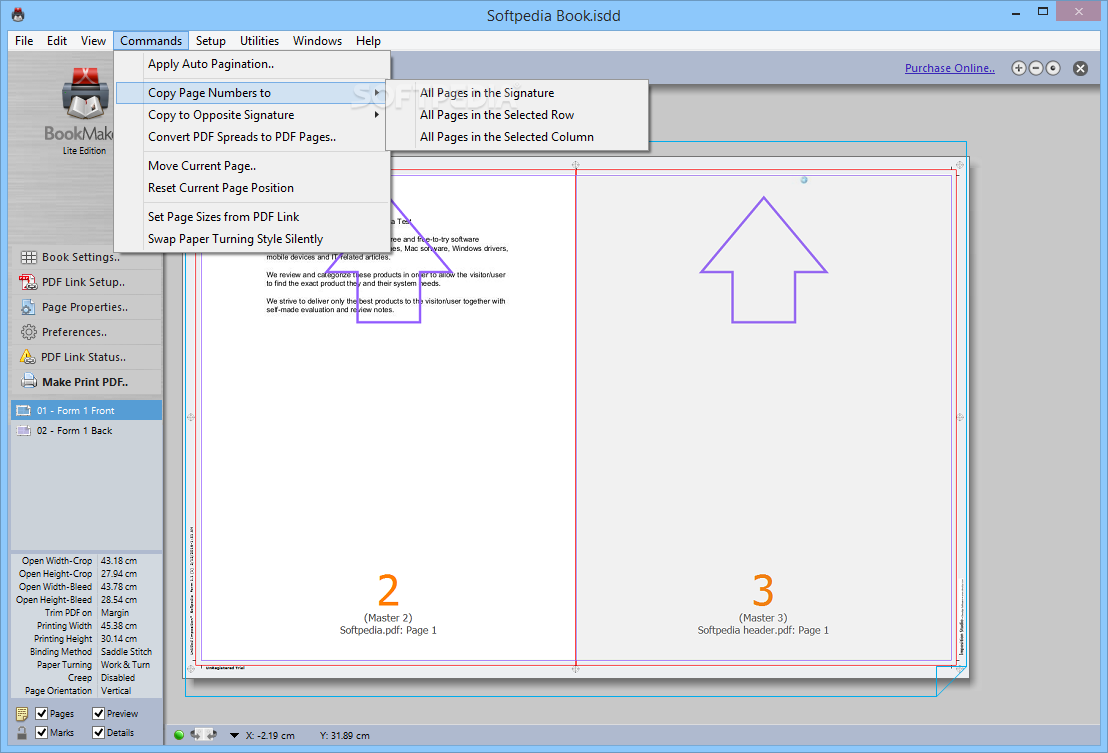
Task: Choose Set Page Sizes from PDF Link
Action: [252, 216]
